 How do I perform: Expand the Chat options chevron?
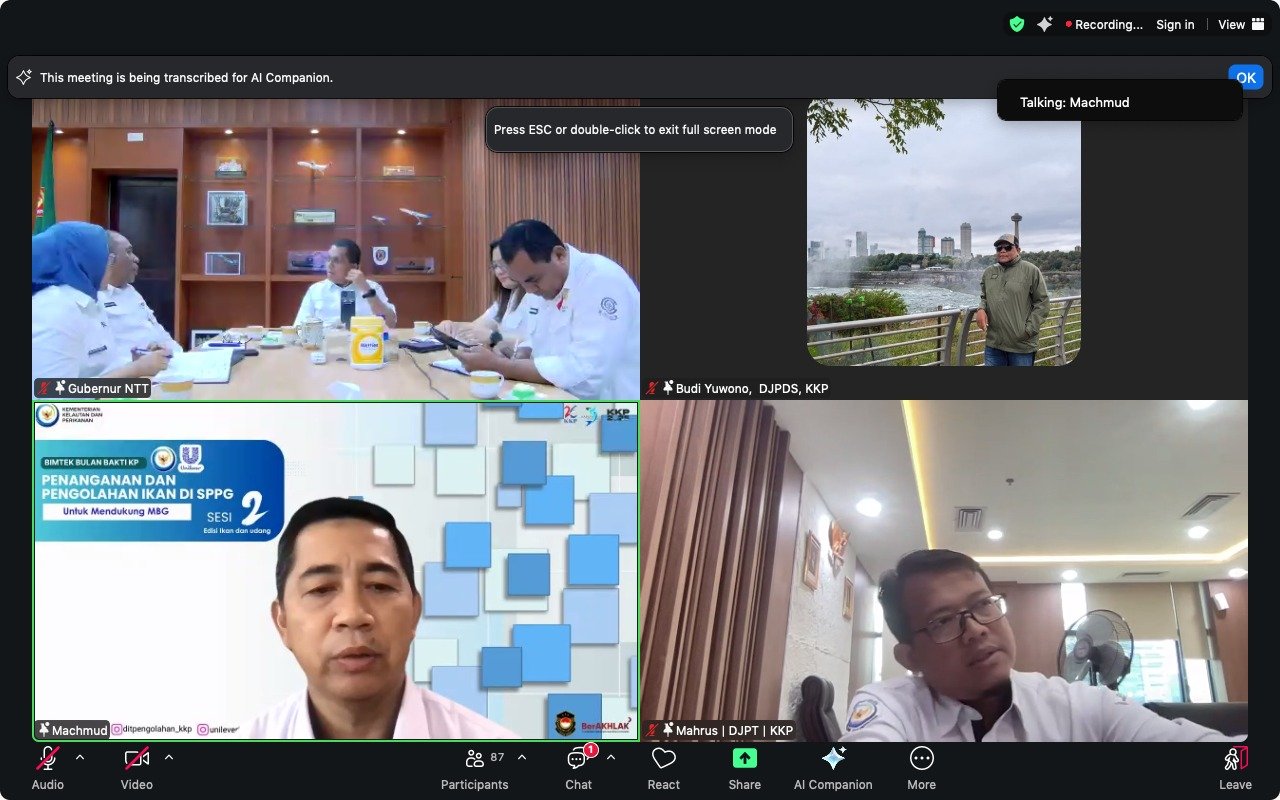pyautogui.click(x=611, y=757)
